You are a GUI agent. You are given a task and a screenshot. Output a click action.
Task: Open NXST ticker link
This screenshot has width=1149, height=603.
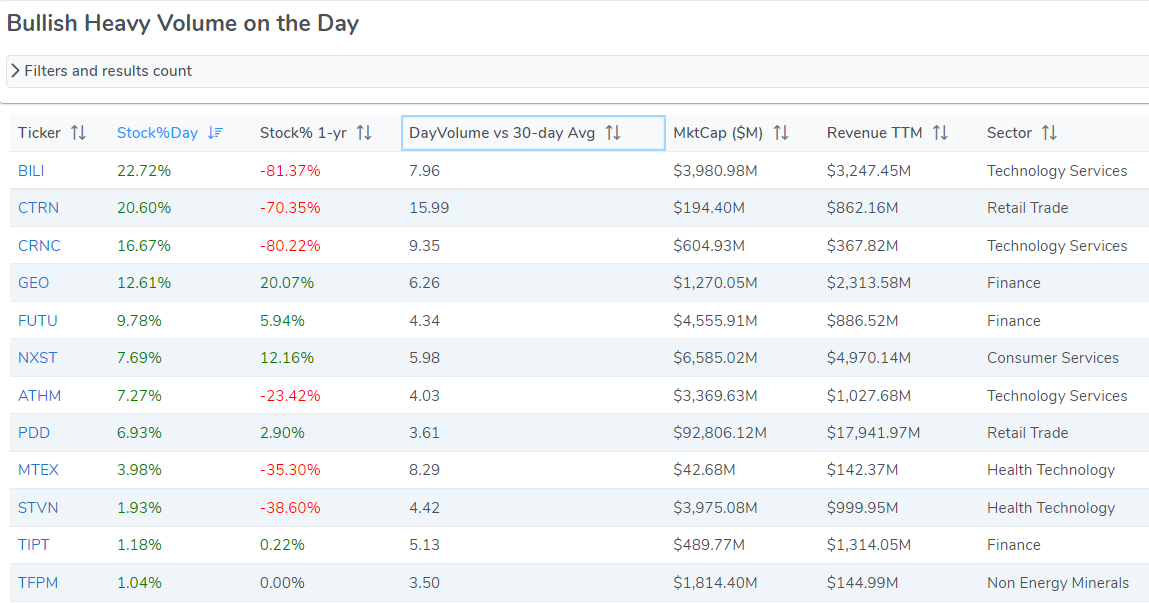click(x=37, y=358)
